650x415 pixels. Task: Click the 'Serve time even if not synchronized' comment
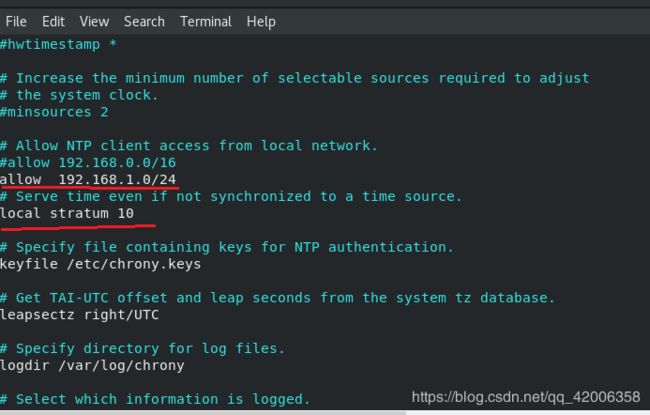(x=231, y=197)
